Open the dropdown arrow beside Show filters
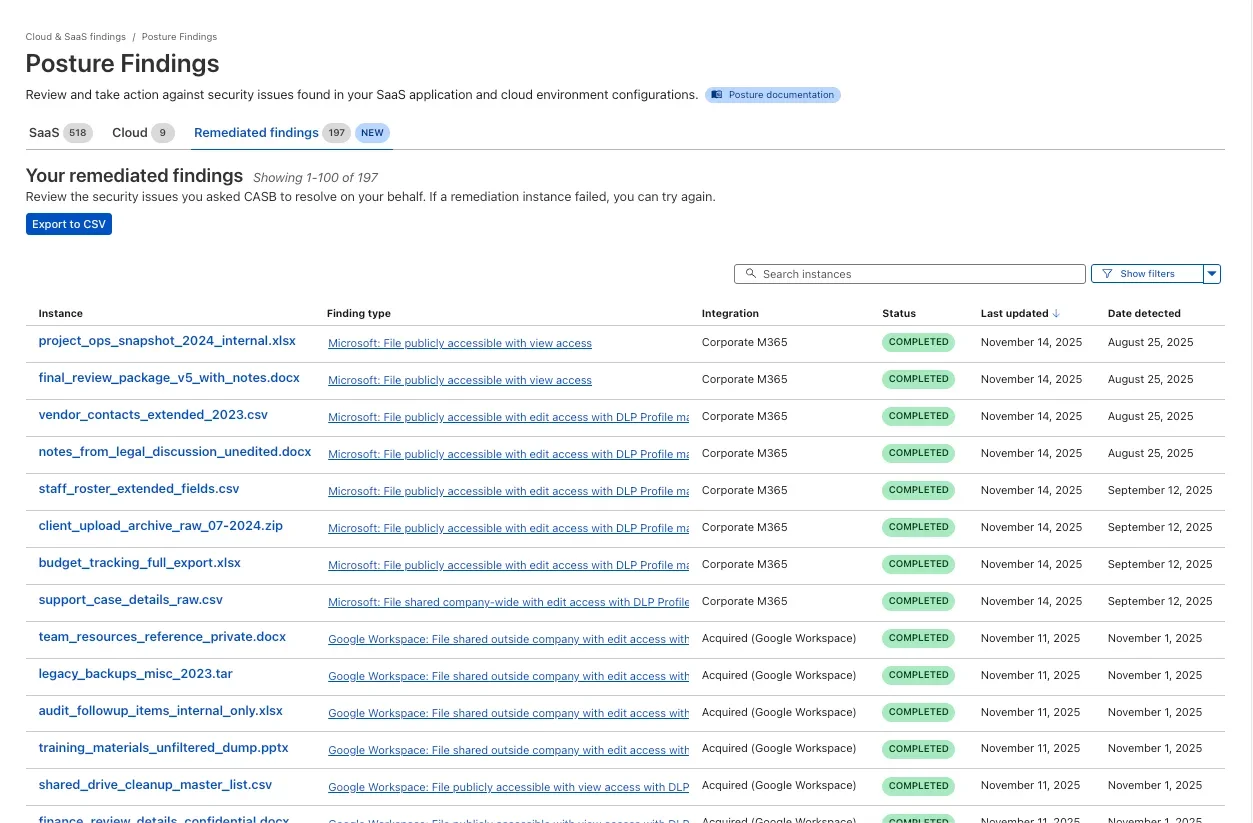1253x823 pixels. 1211,273
